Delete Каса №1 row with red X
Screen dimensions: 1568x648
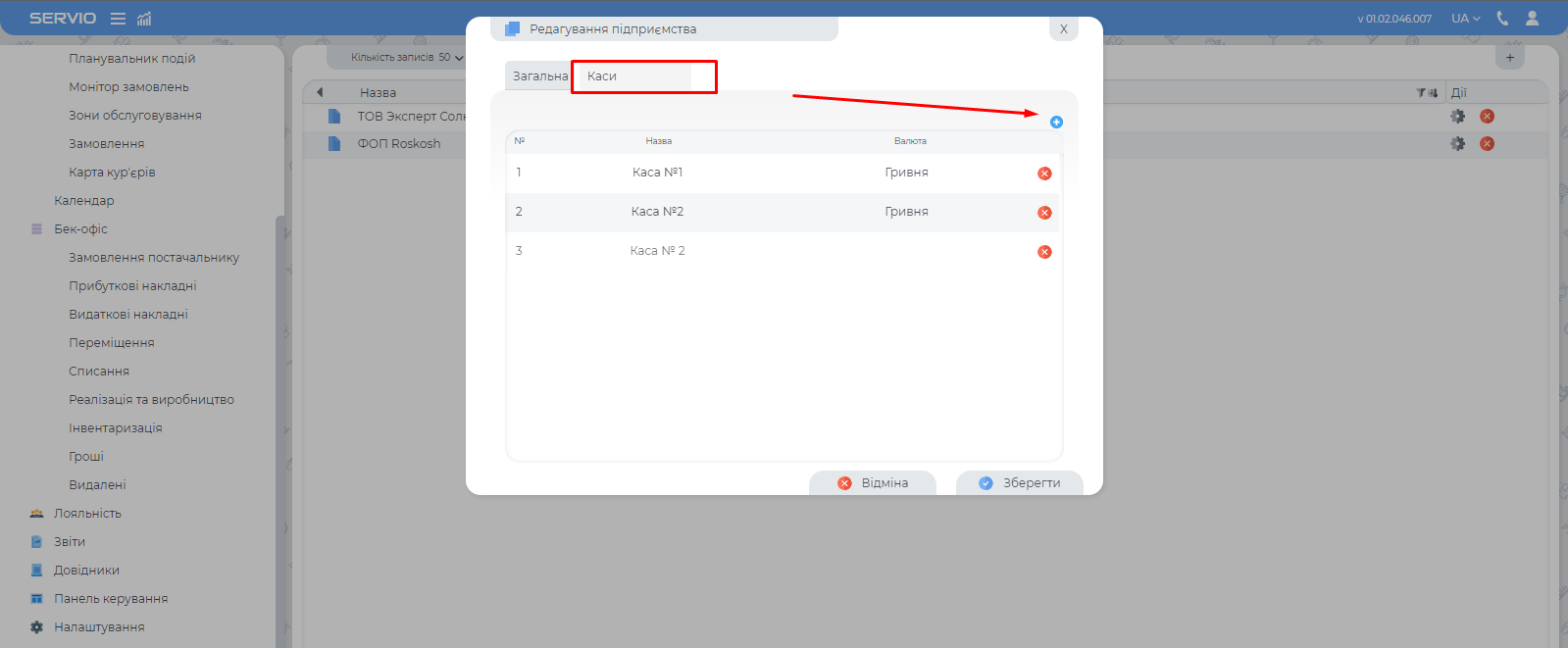tap(1044, 174)
